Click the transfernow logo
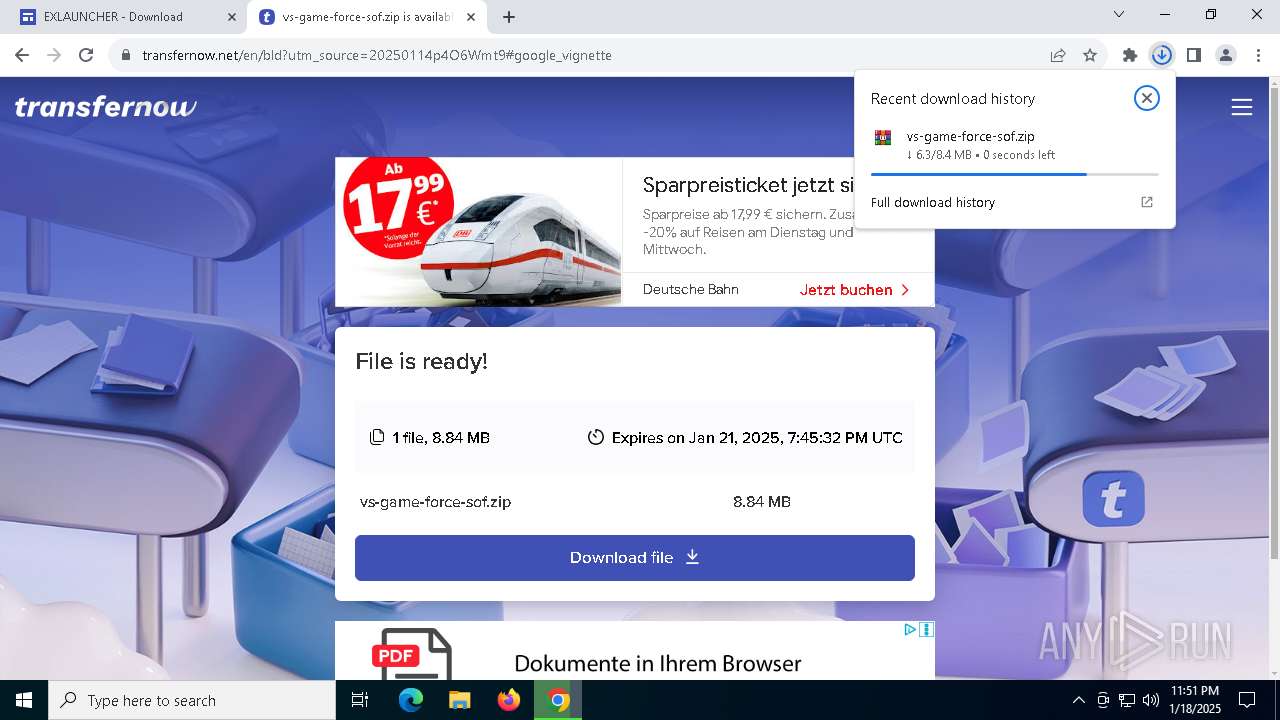1280x720 pixels. pos(106,107)
